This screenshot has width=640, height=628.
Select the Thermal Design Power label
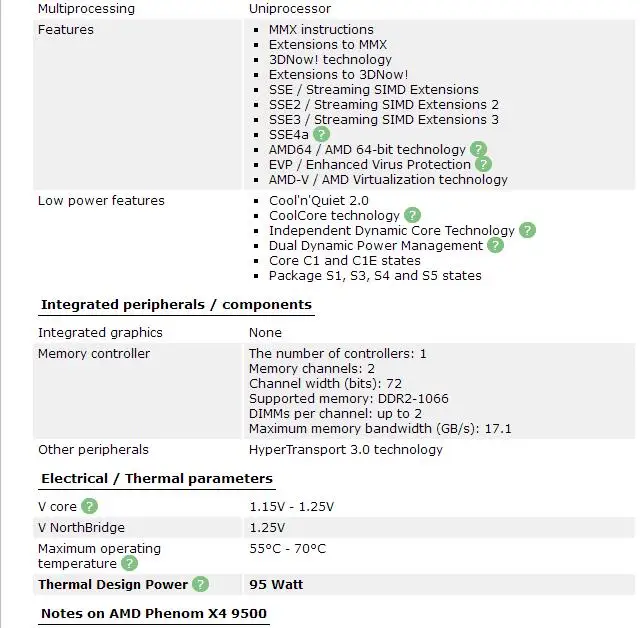(x=113, y=584)
